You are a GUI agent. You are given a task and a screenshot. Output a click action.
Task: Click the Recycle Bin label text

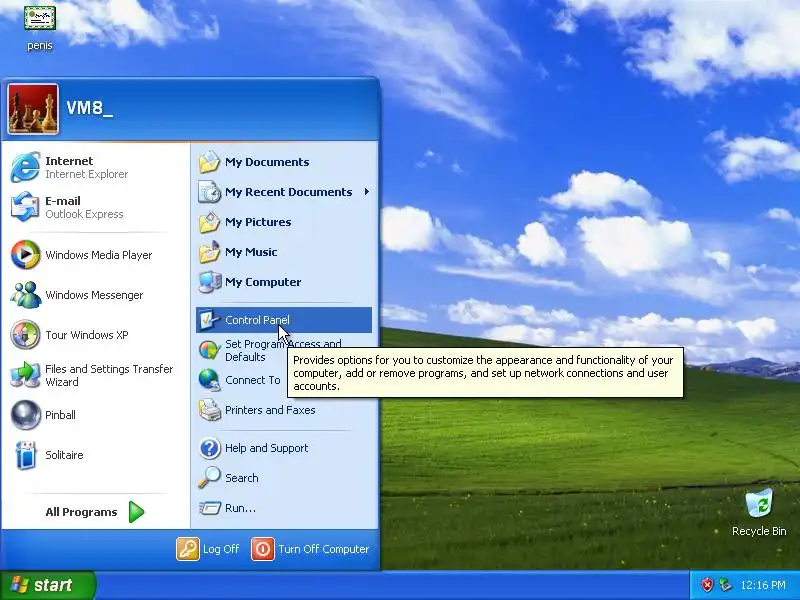[759, 531]
